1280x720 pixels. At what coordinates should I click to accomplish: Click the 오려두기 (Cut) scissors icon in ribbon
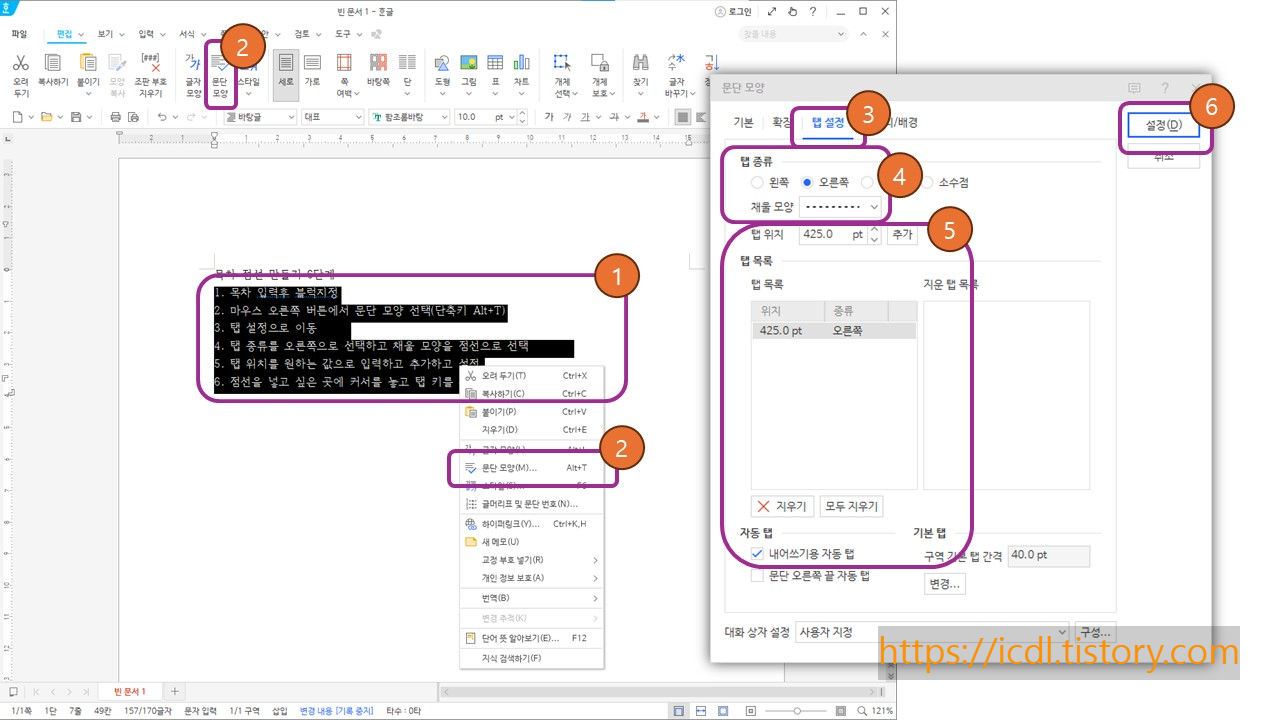coord(21,63)
